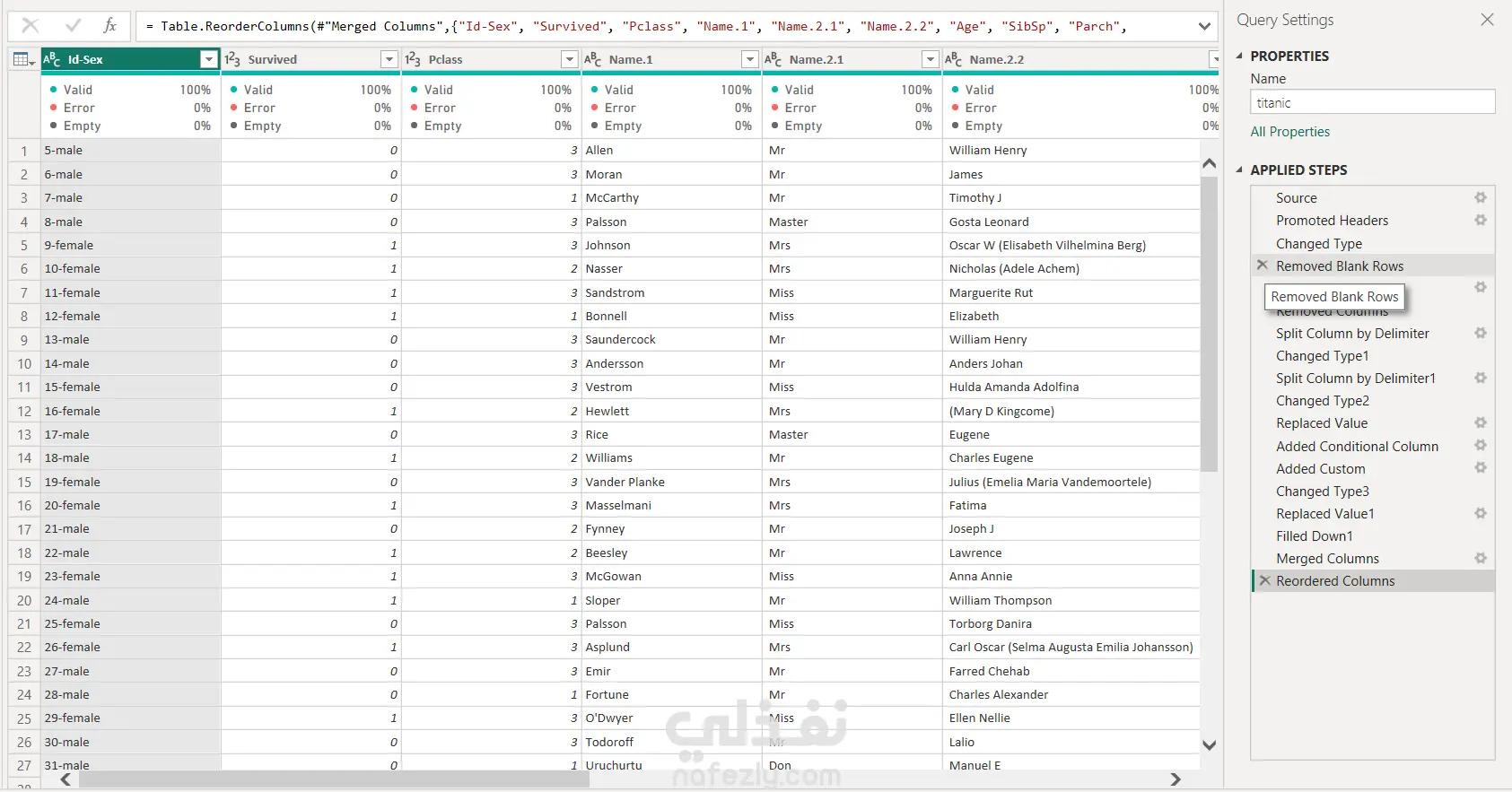Open the Id-Sex column filter dropdown
The image size is (1512, 792).
pos(209,59)
